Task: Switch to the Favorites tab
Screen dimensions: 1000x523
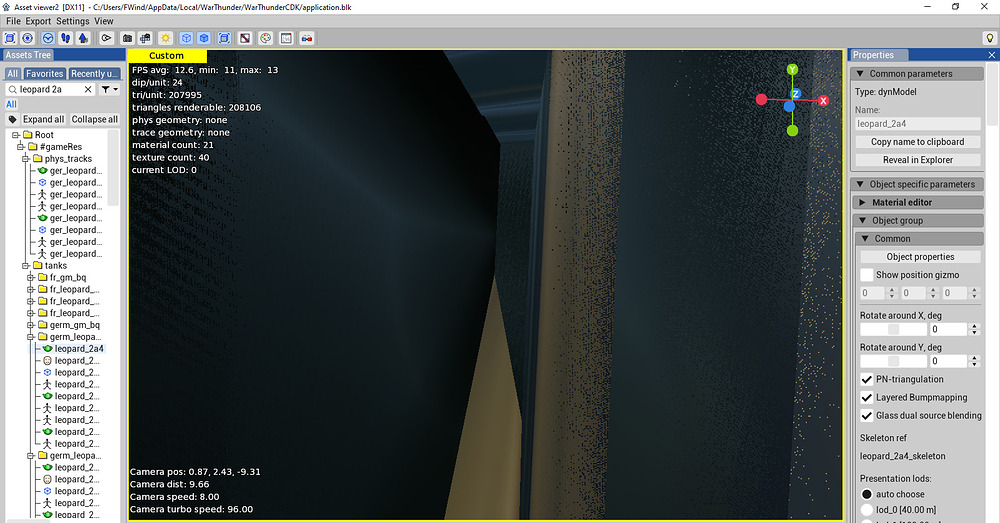Action: [x=45, y=74]
